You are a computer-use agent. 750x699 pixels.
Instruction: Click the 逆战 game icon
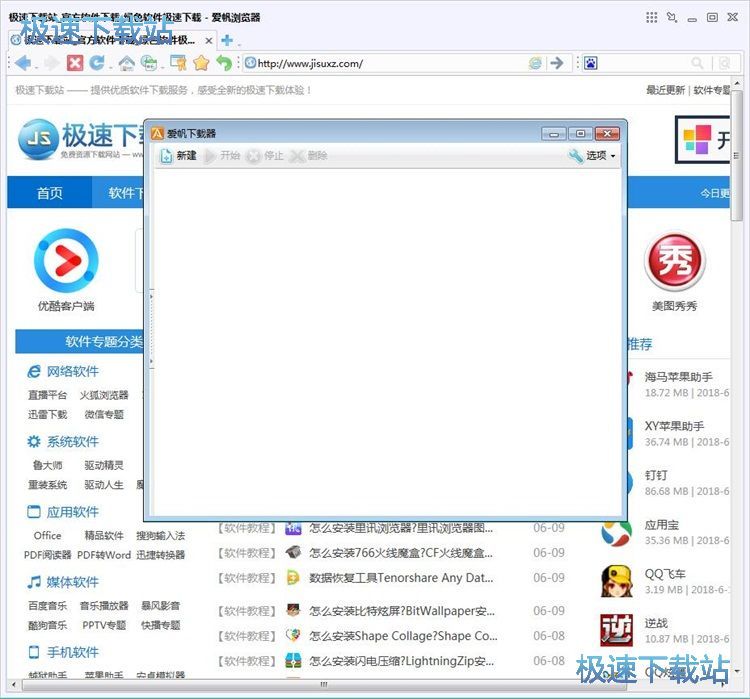coord(616,630)
